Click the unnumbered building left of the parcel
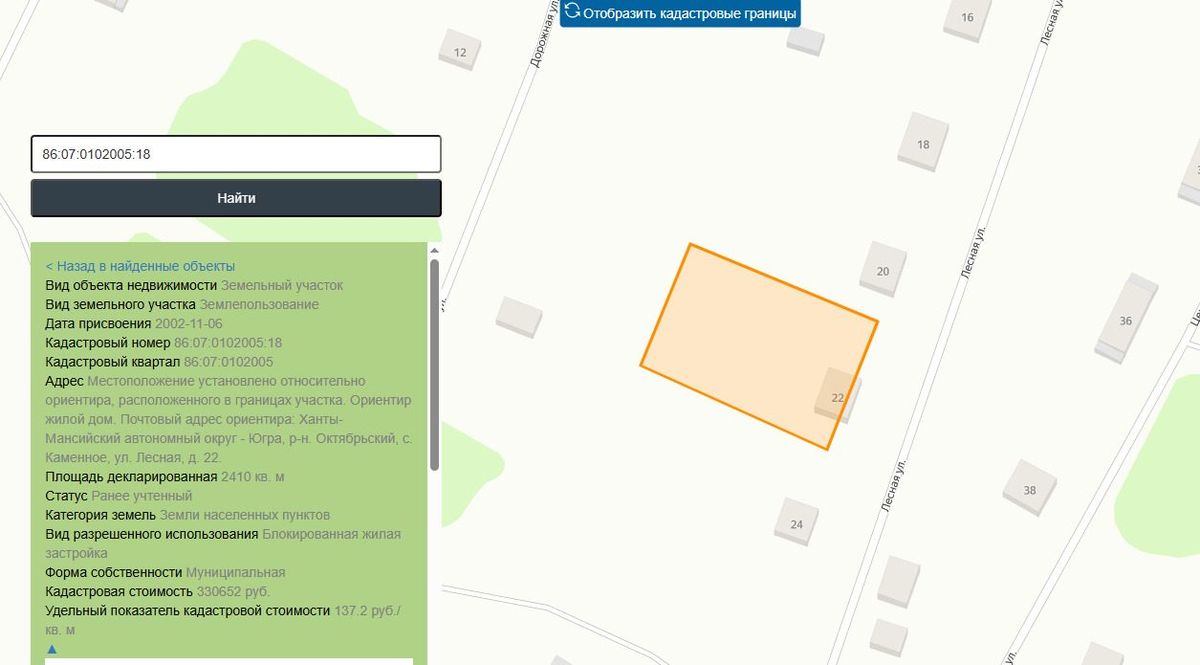 [519, 316]
